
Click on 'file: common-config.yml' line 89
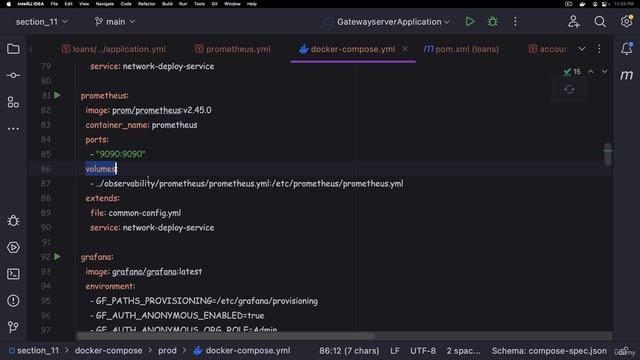point(136,213)
